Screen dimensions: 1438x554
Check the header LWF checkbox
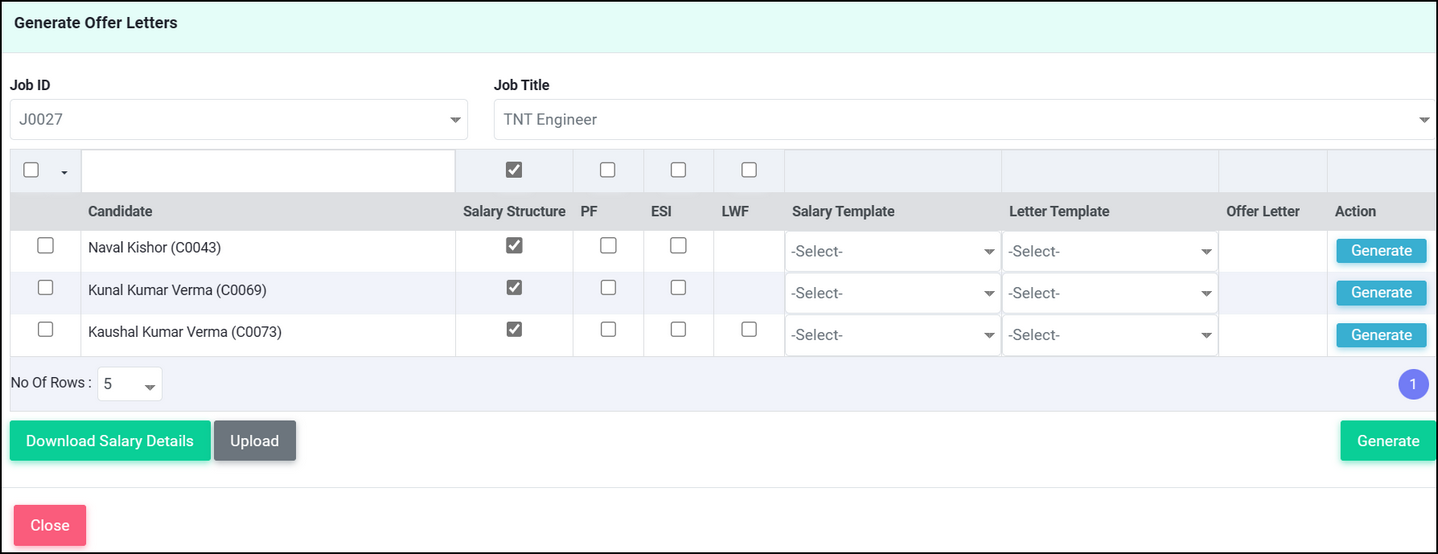click(749, 170)
